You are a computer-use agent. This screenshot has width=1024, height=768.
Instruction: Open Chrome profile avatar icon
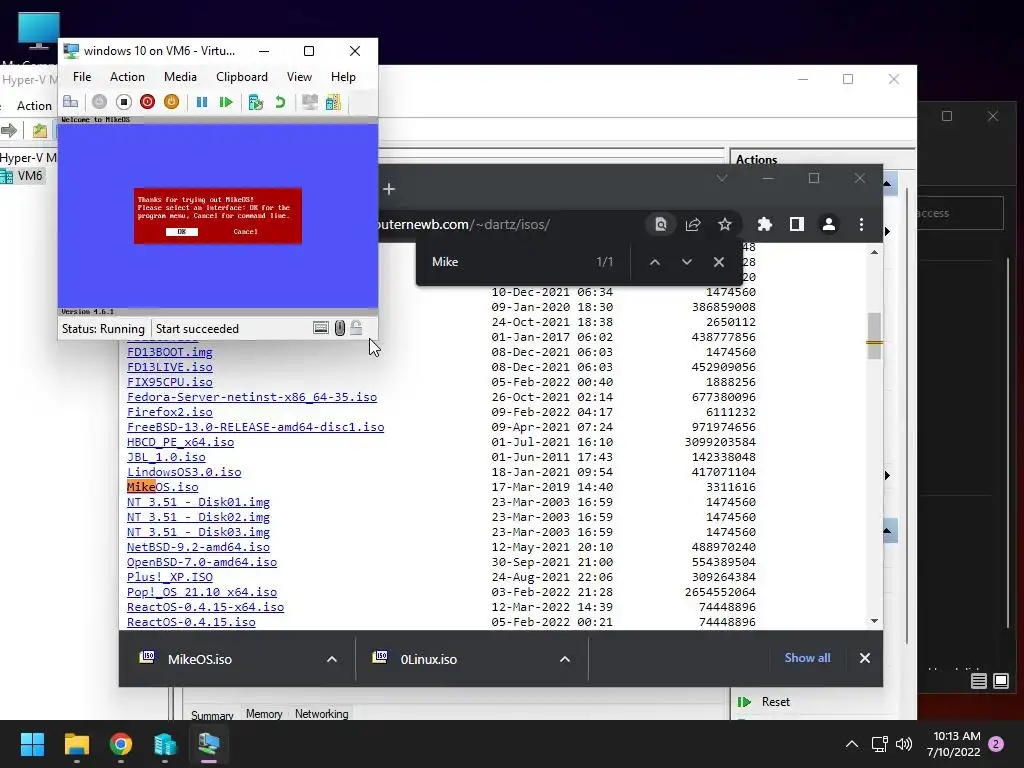[x=829, y=225]
